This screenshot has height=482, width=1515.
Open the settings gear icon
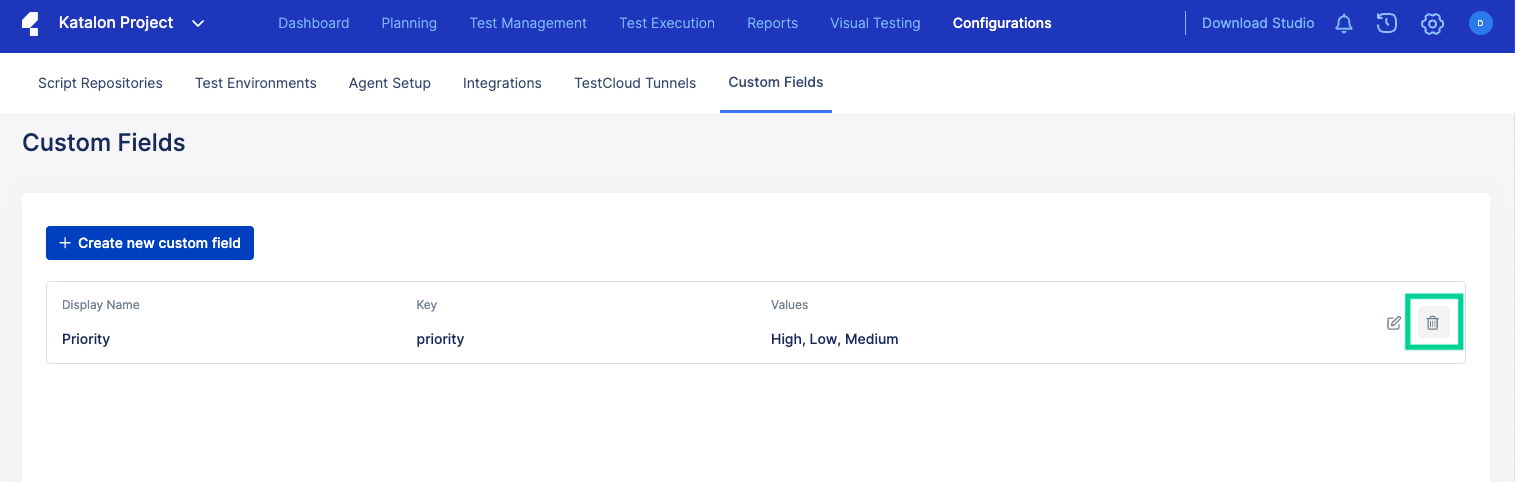(1432, 24)
